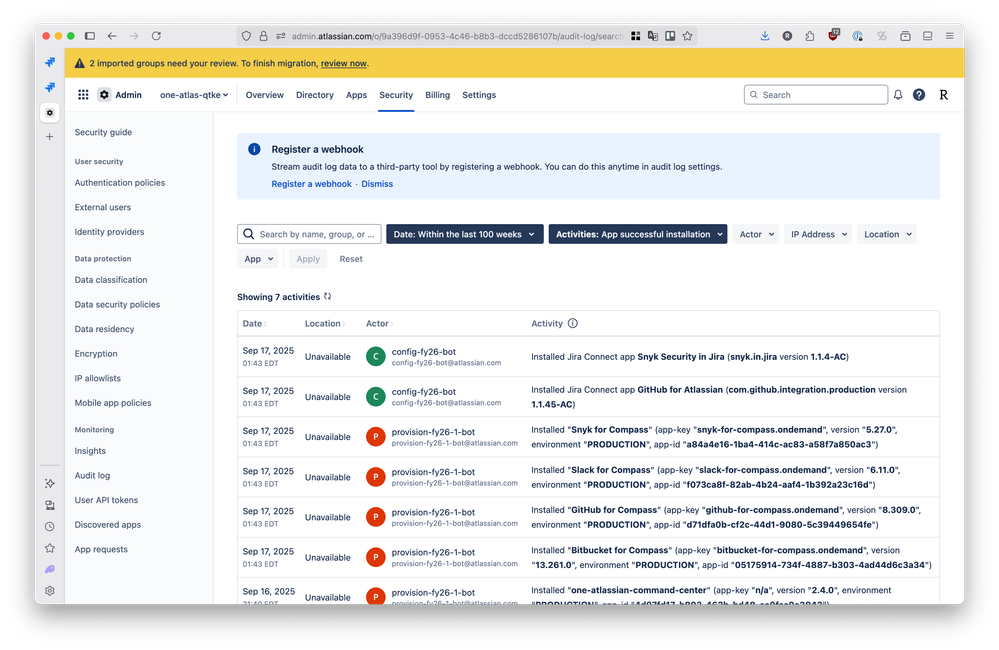Click the Register a webhook link
This screenshot has width=999, height=650.
[x=311, y=184]
